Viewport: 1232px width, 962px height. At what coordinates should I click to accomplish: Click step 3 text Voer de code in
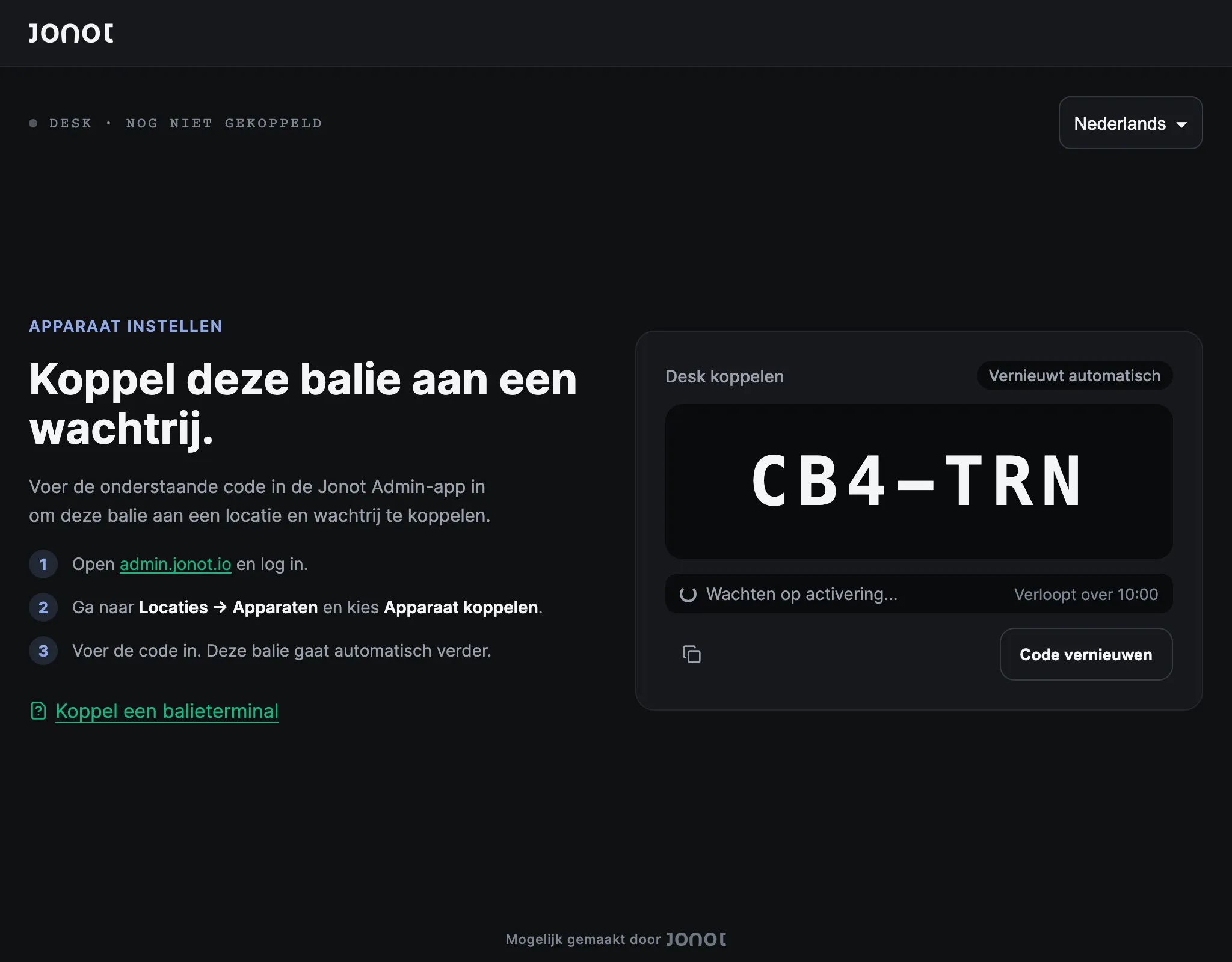click(x=282, y=651)
